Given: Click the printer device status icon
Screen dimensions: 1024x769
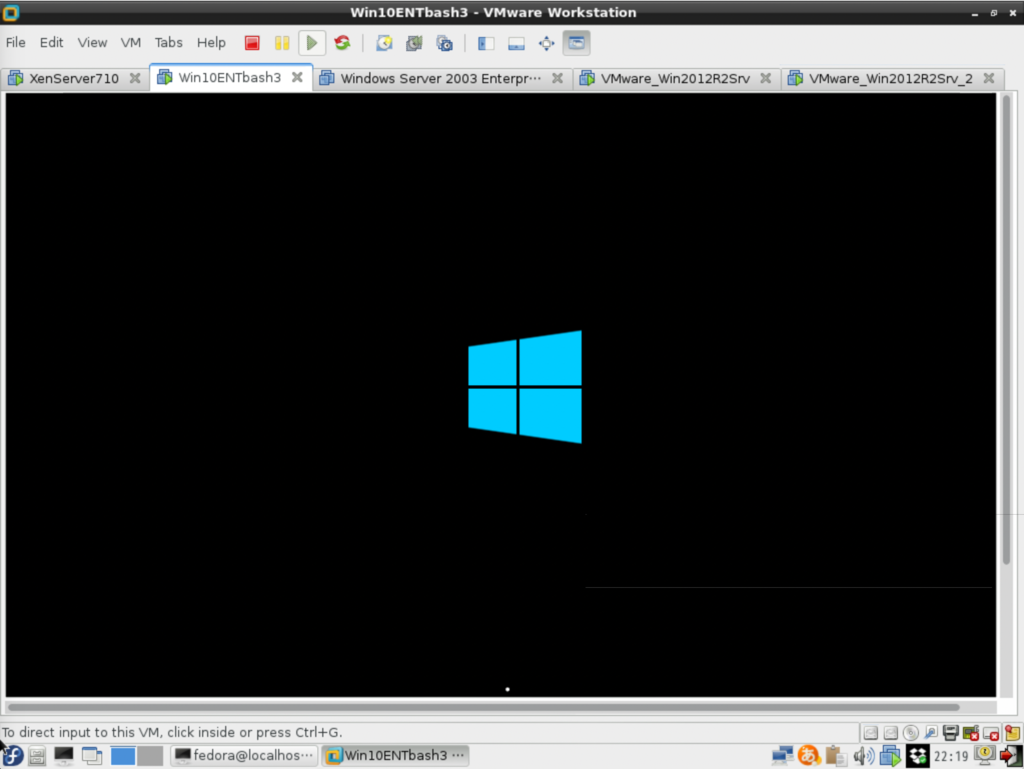Looking at the screenshot, I should [x=951, y=732].
